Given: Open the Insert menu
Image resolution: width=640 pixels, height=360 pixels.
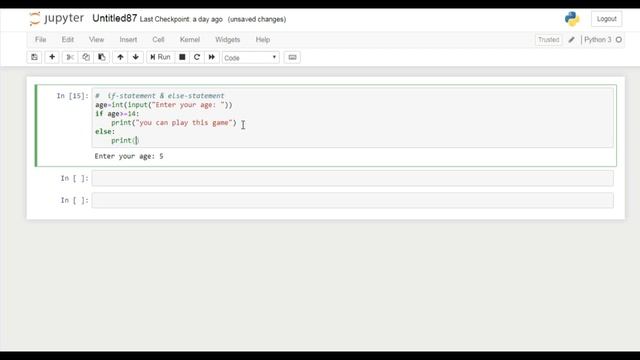Looking at the screenshot, I should tap(128, 40).
